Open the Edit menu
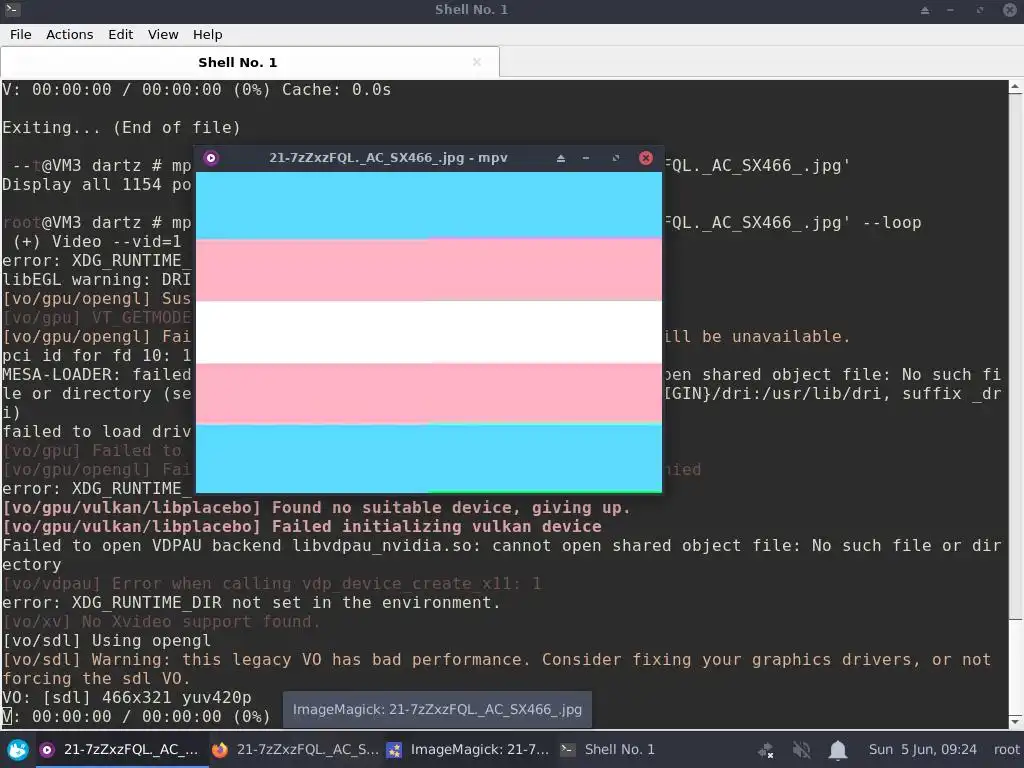Viewport: 1024px width, 768px height. pyautogui.click(x=120, y=35)
